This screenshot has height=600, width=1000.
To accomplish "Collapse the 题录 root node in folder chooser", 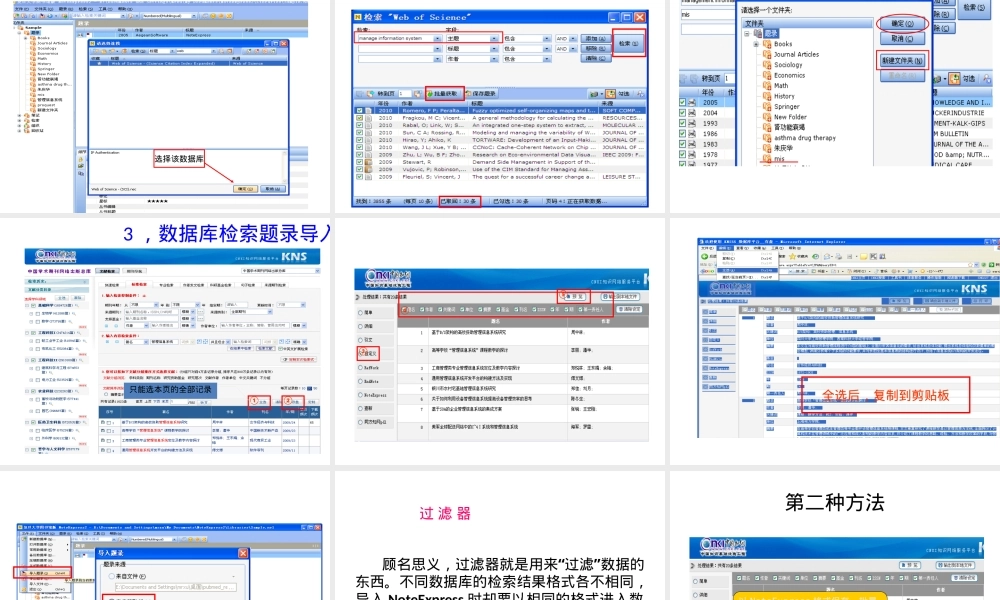I will pyautogui.click(x=747, y=33).
